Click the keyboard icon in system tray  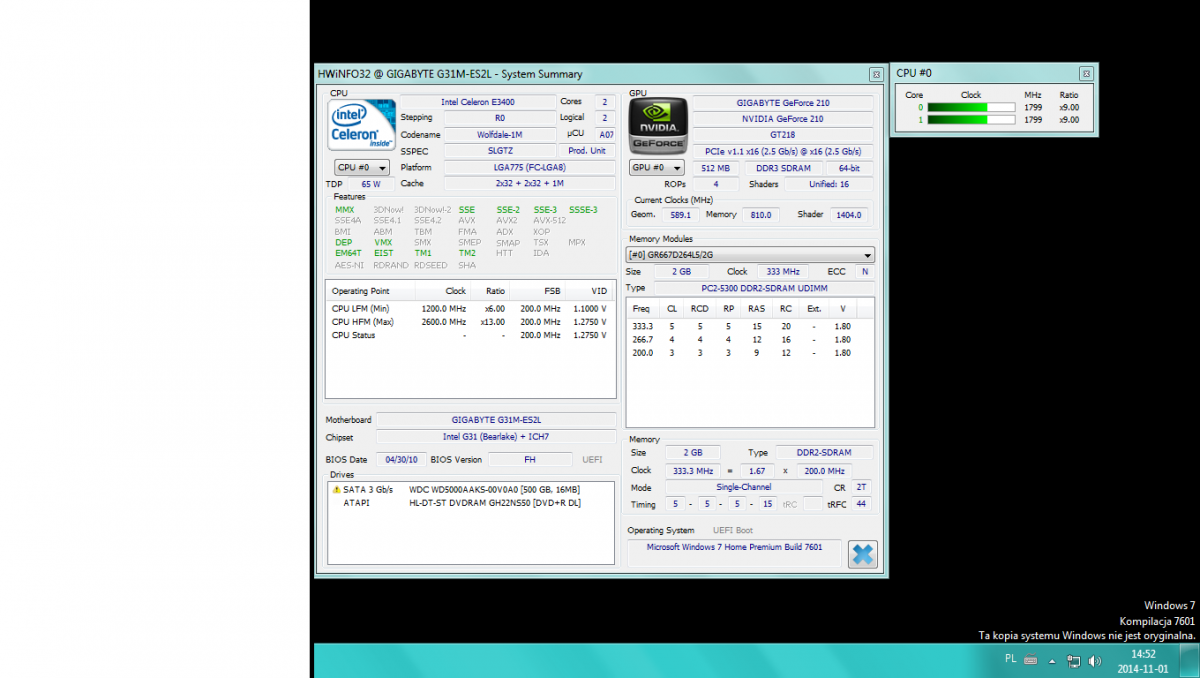1030,660
